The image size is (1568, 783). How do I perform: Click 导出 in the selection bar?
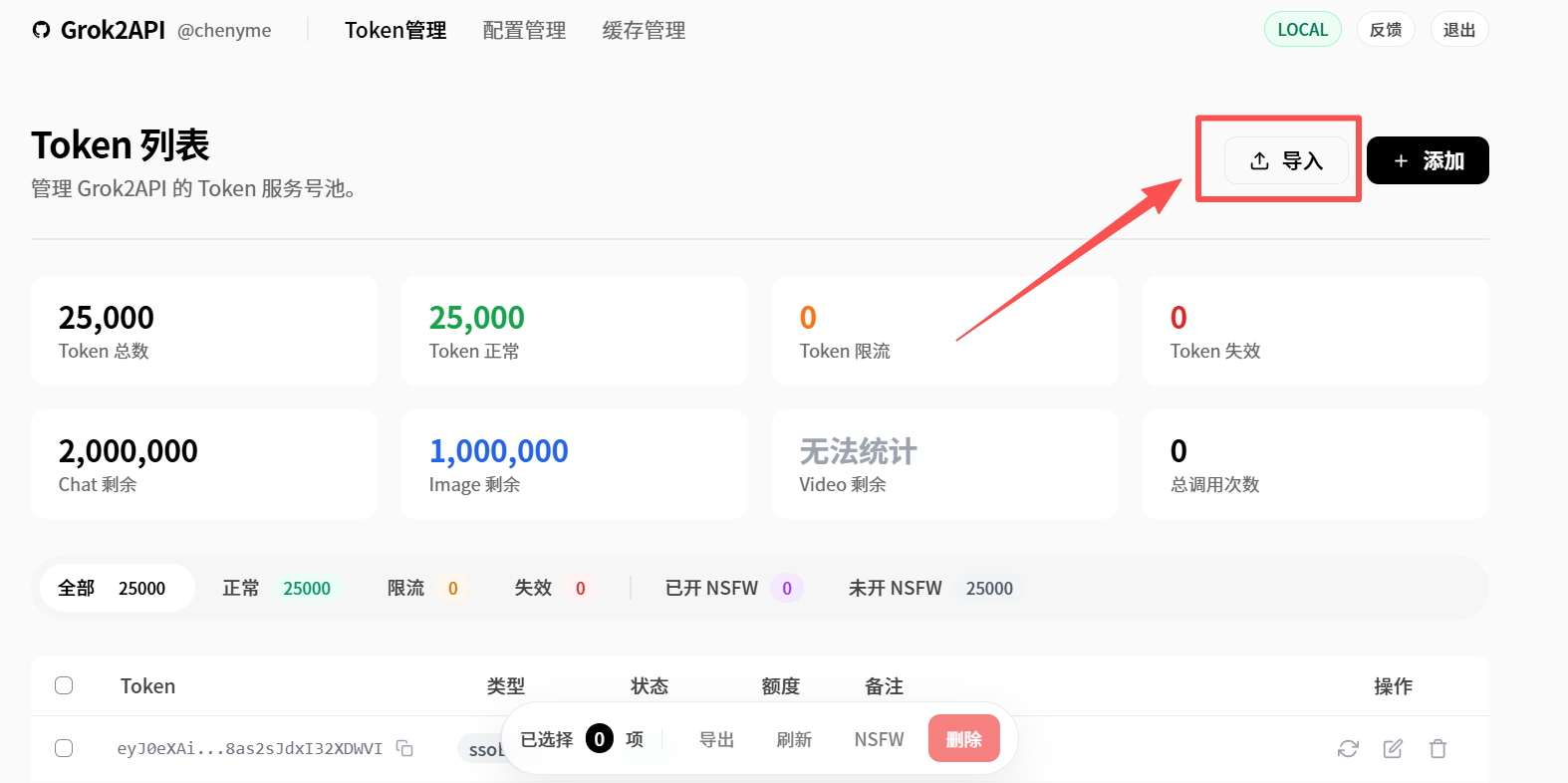tap(716, 739)
